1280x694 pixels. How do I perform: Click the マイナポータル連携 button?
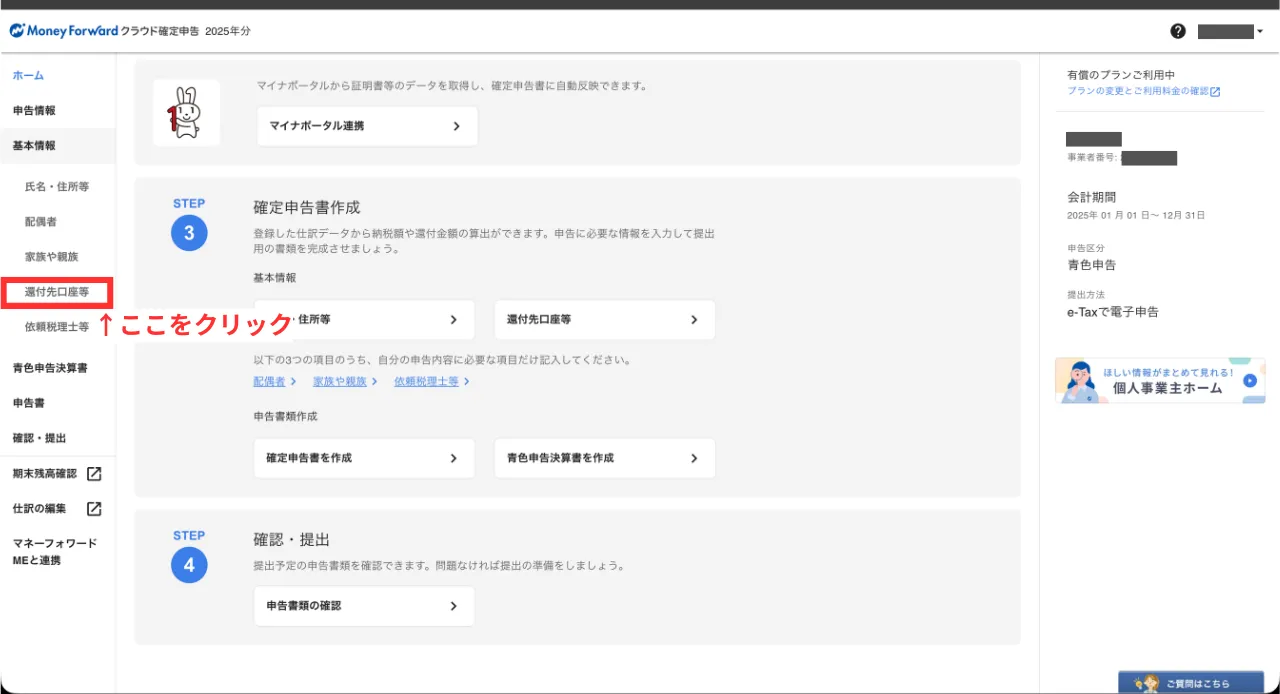(366, 127)
